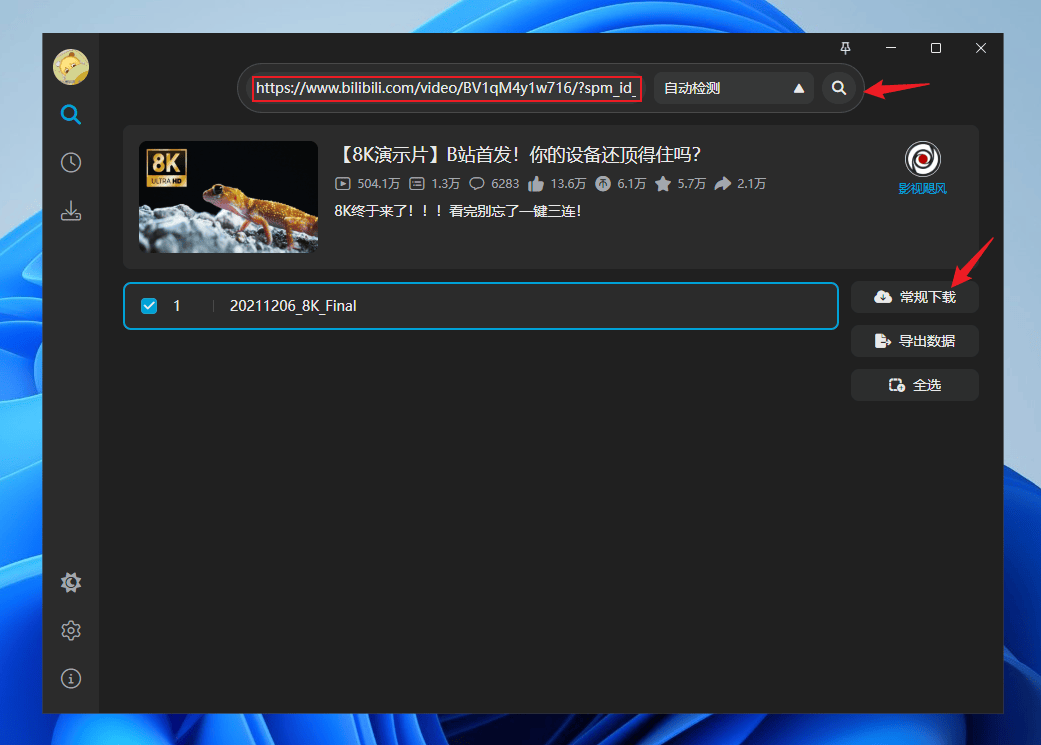
Task: Click the 导出数据 button
Action: tap(914, 341)
